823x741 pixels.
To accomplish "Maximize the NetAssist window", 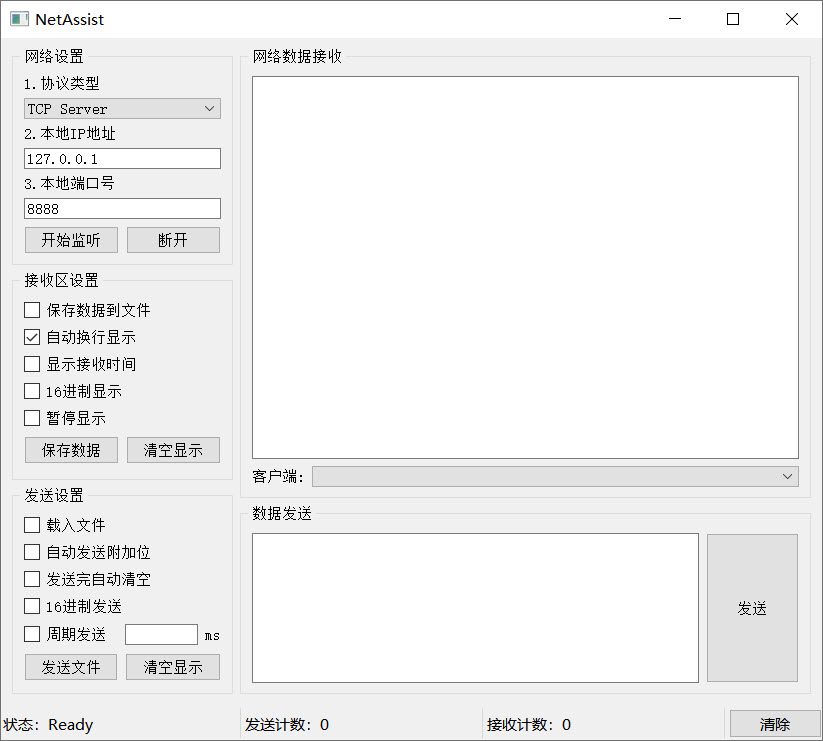I will click(x=733, y=19).
